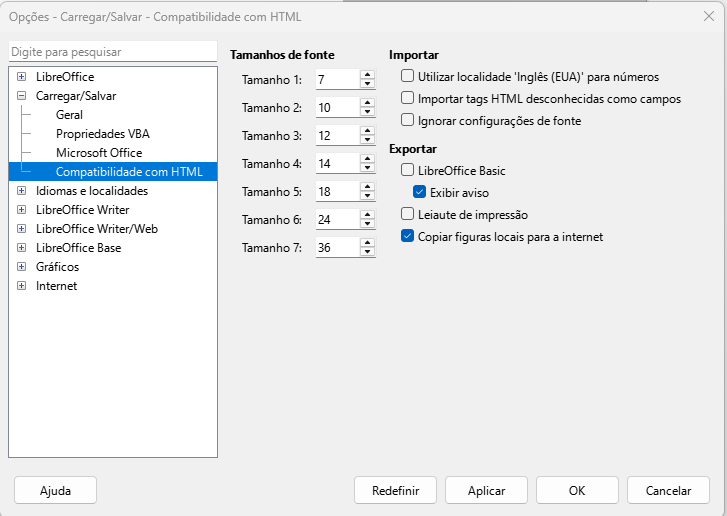727x516 pixels.
Task: Select the LibreOffice Base label
Action: (78, 248)
